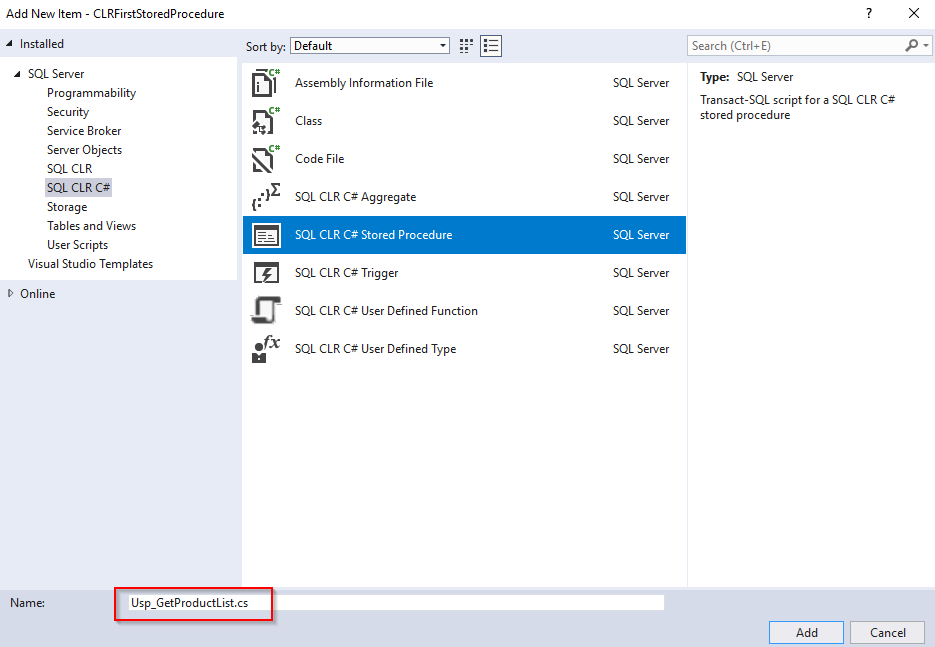935x647 pixels.
Task: Collapse the SQL Server tree node
Action: (x=17, y=74)
